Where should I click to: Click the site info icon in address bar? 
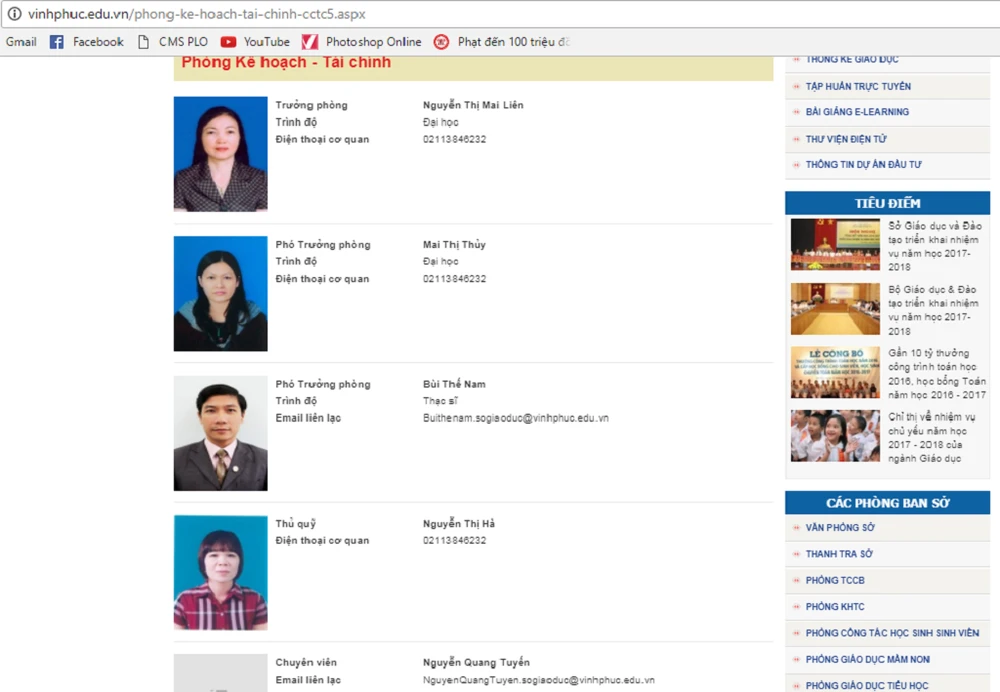click(x=14, y=14)
